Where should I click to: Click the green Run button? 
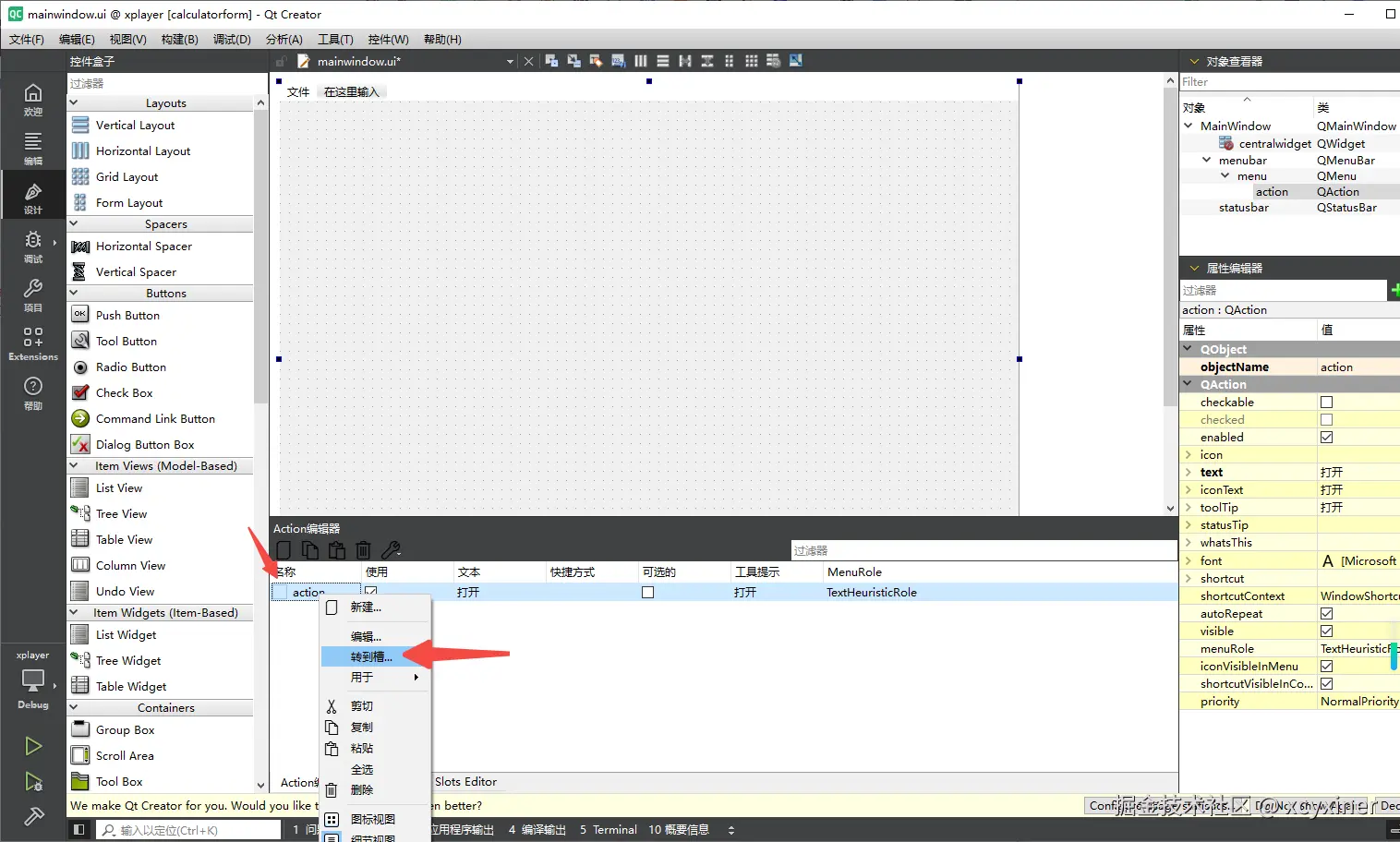[33, 745]
